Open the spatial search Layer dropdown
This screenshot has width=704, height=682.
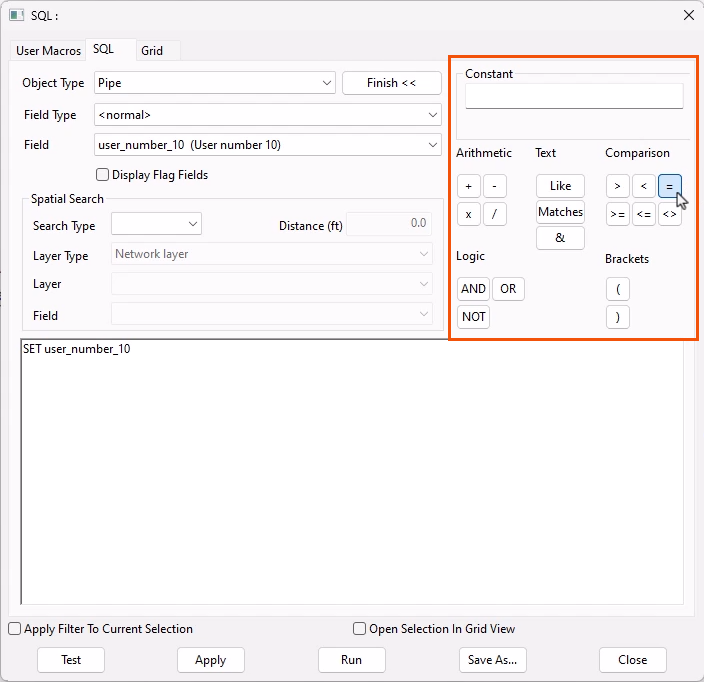pyautogui.click(x=272, y=284)
